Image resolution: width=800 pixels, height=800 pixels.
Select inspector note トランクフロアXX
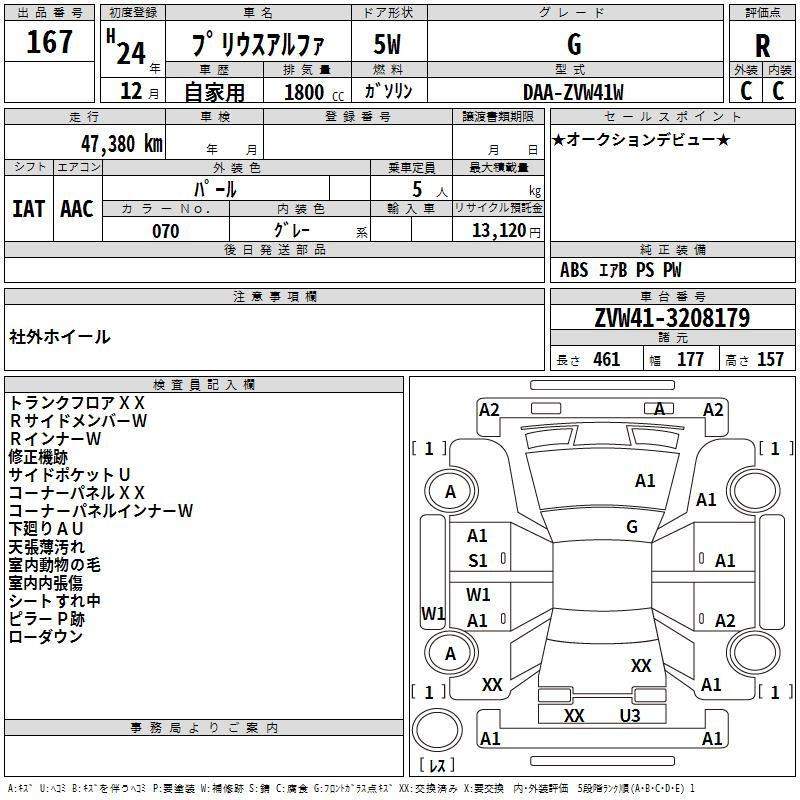[77, 403]
